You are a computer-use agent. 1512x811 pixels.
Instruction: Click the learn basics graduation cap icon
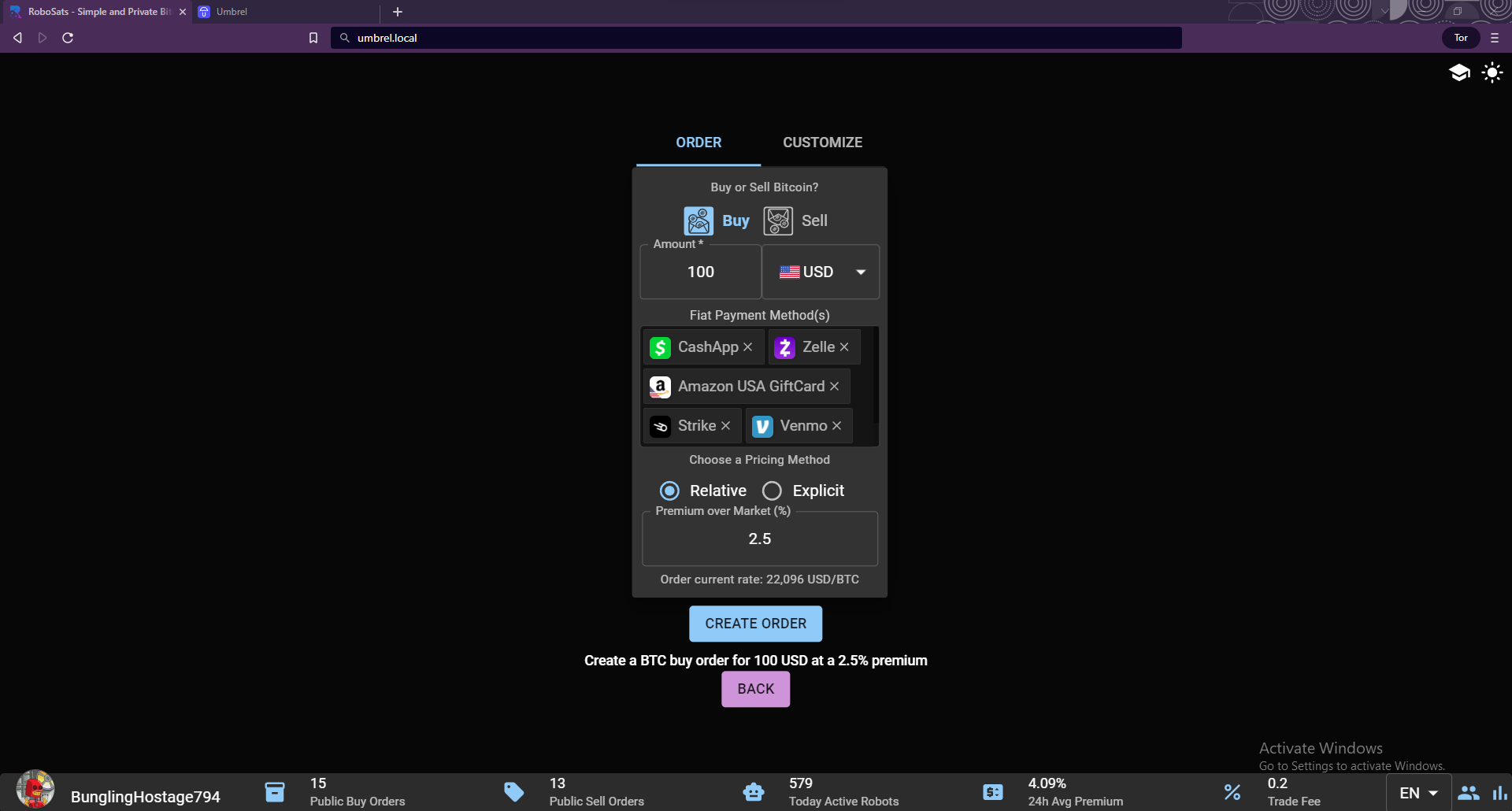click(x=1459, y=73)
